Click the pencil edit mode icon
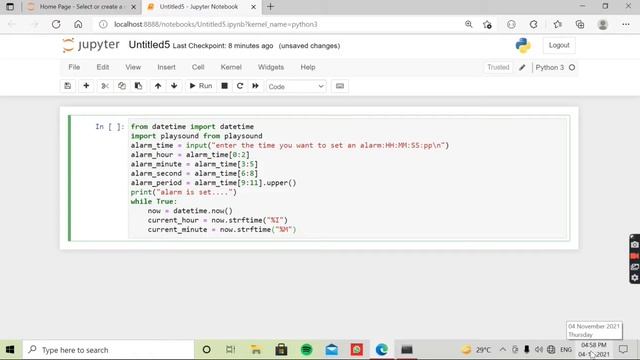 [522, 68]
